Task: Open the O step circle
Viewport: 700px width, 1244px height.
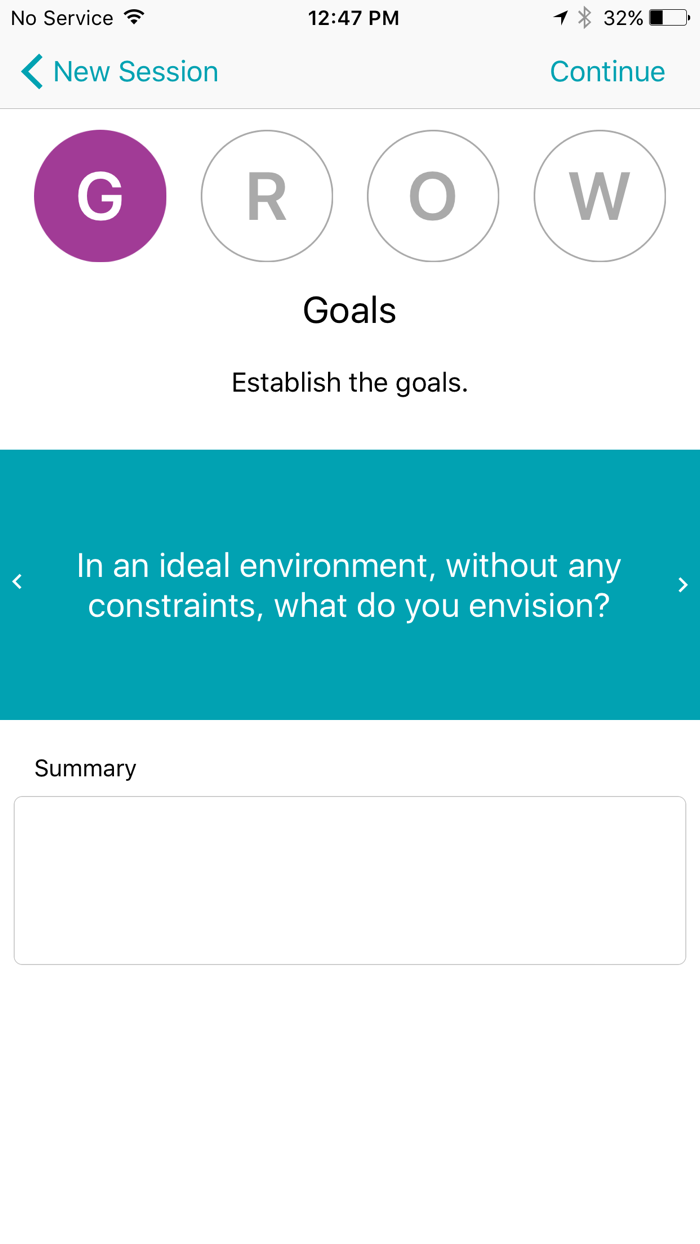Action: coord(433,196)
